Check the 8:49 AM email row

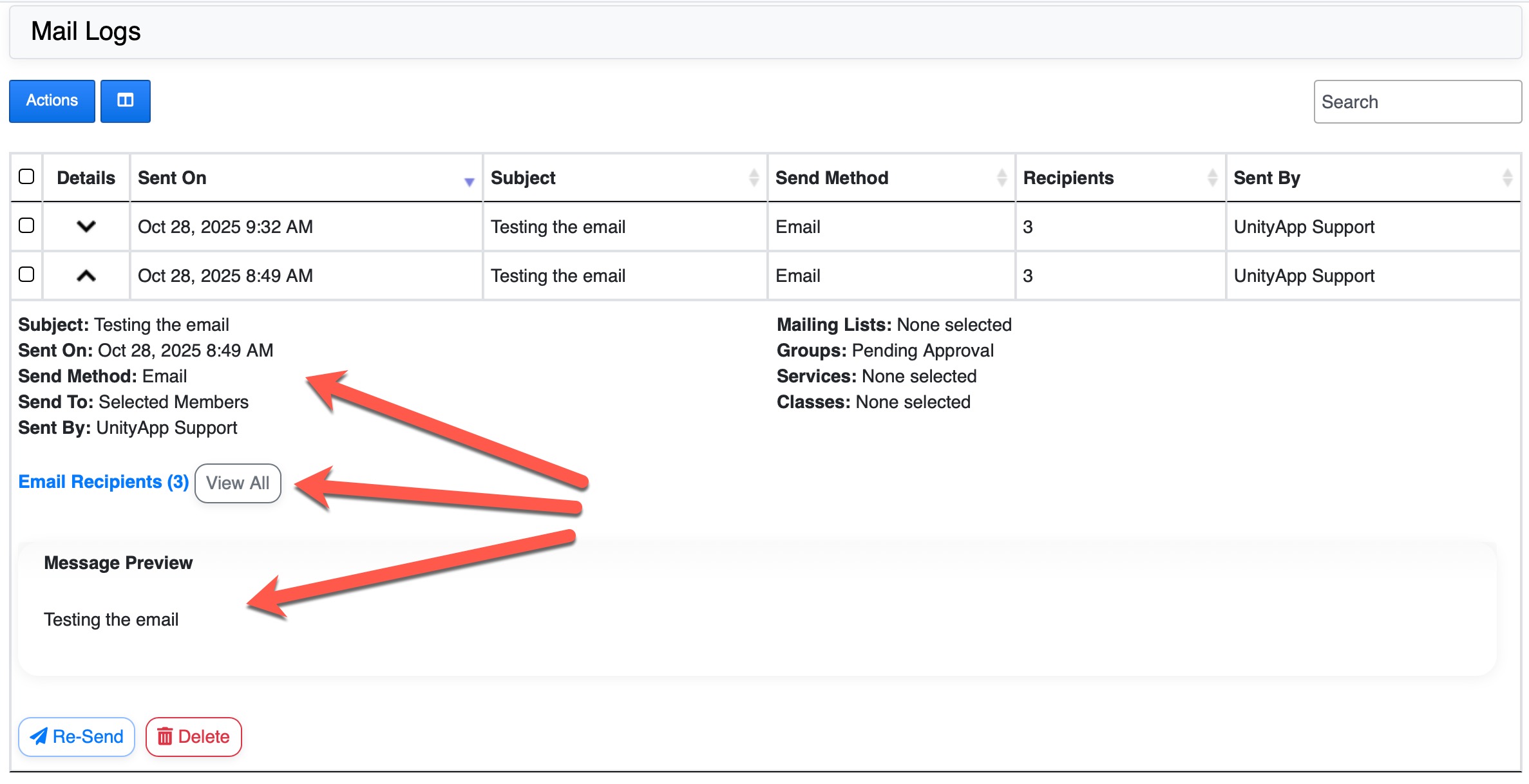click(x=26, y=274)
